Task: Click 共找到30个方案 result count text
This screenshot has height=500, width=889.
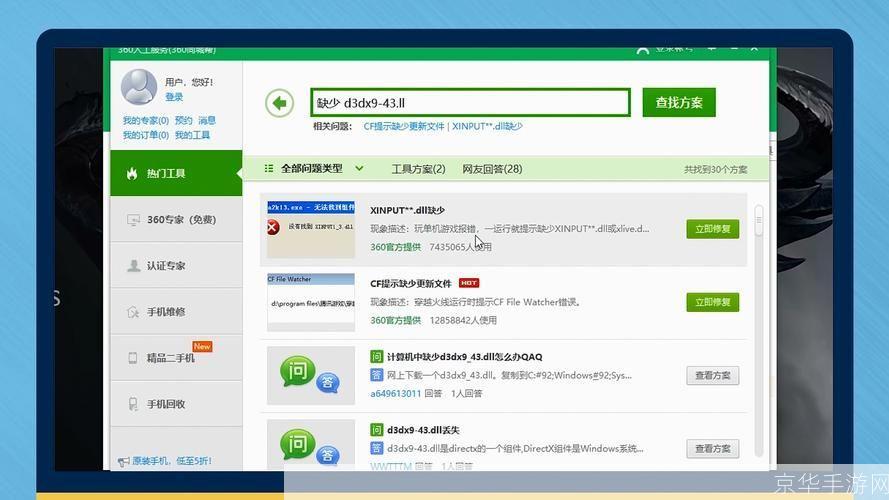Action: click(716, 170)
